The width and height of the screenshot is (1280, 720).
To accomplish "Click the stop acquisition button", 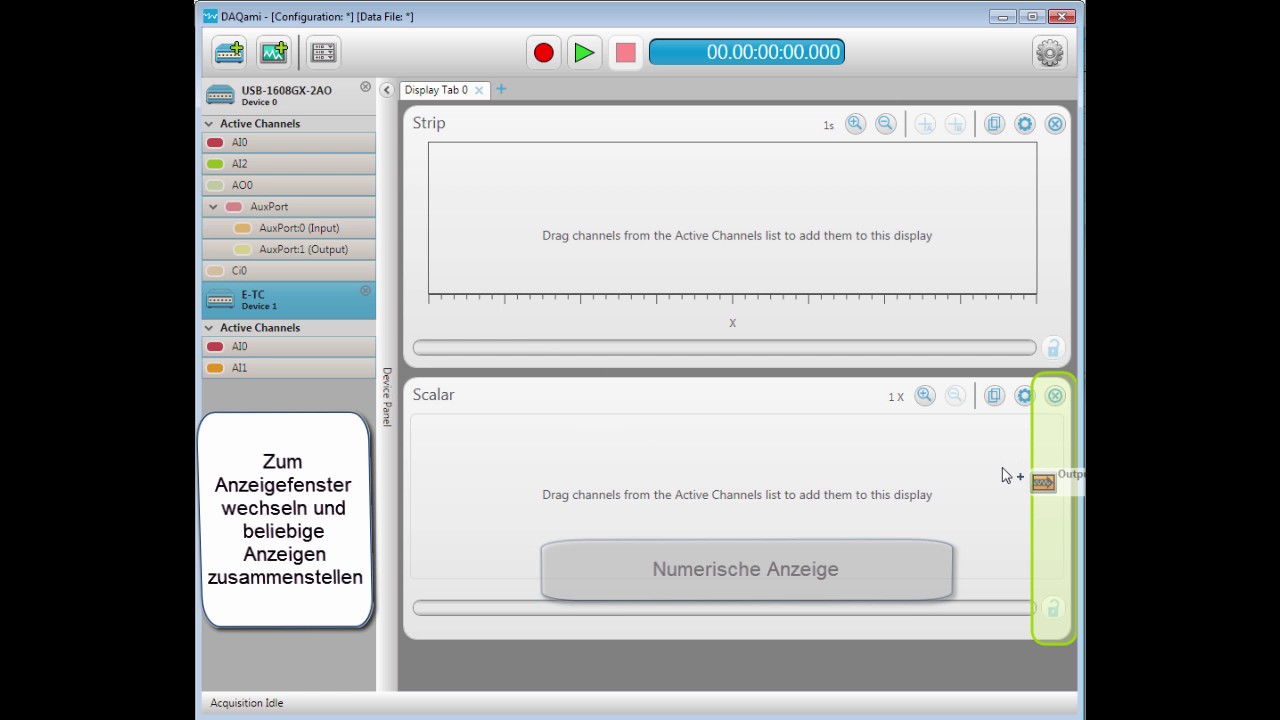I will pos(625,52).
